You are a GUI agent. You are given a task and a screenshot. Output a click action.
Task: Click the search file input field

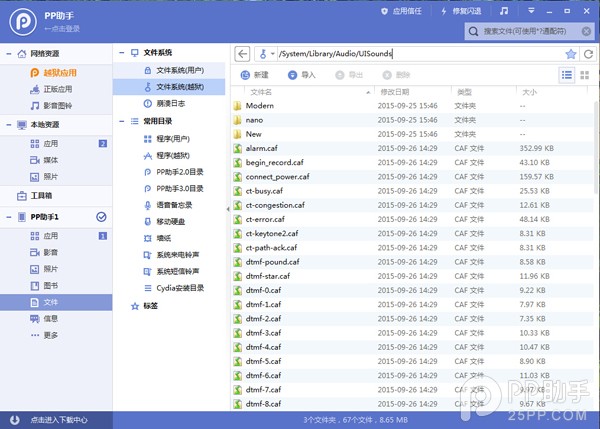[530, 31]
